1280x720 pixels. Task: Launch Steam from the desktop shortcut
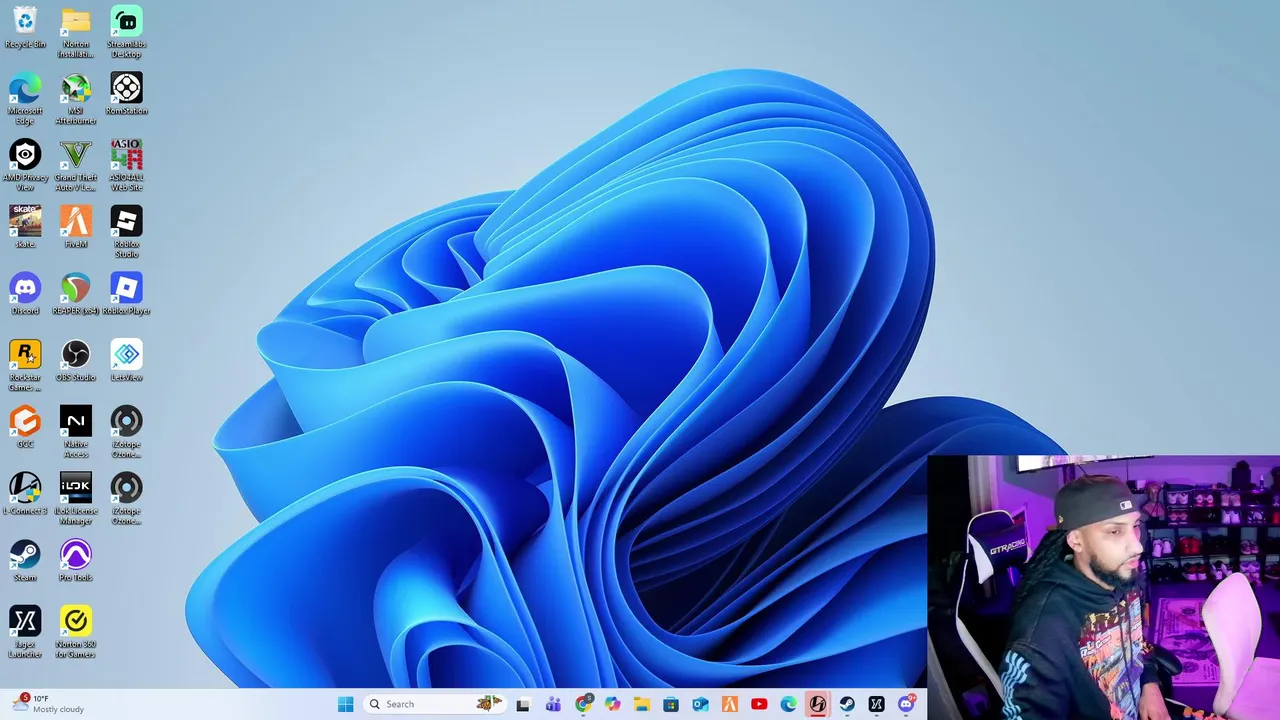click(x=25, y=561)
